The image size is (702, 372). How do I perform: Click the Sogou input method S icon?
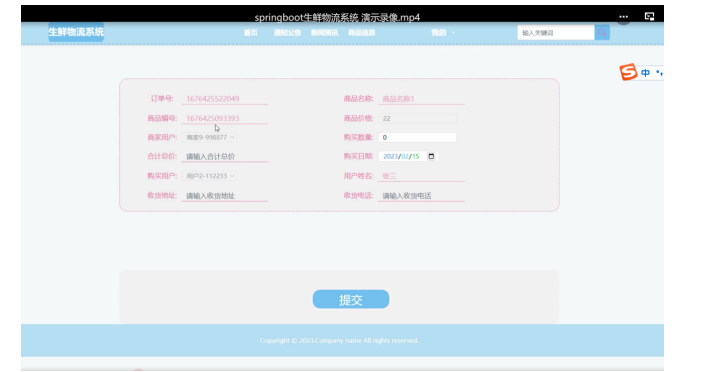(x=628, y=72)
